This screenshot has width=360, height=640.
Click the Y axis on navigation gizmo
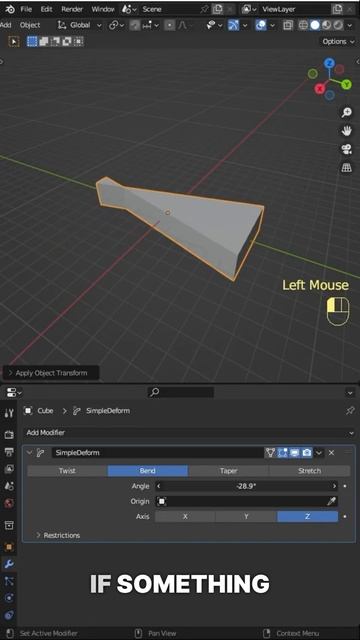click(347, 84)
